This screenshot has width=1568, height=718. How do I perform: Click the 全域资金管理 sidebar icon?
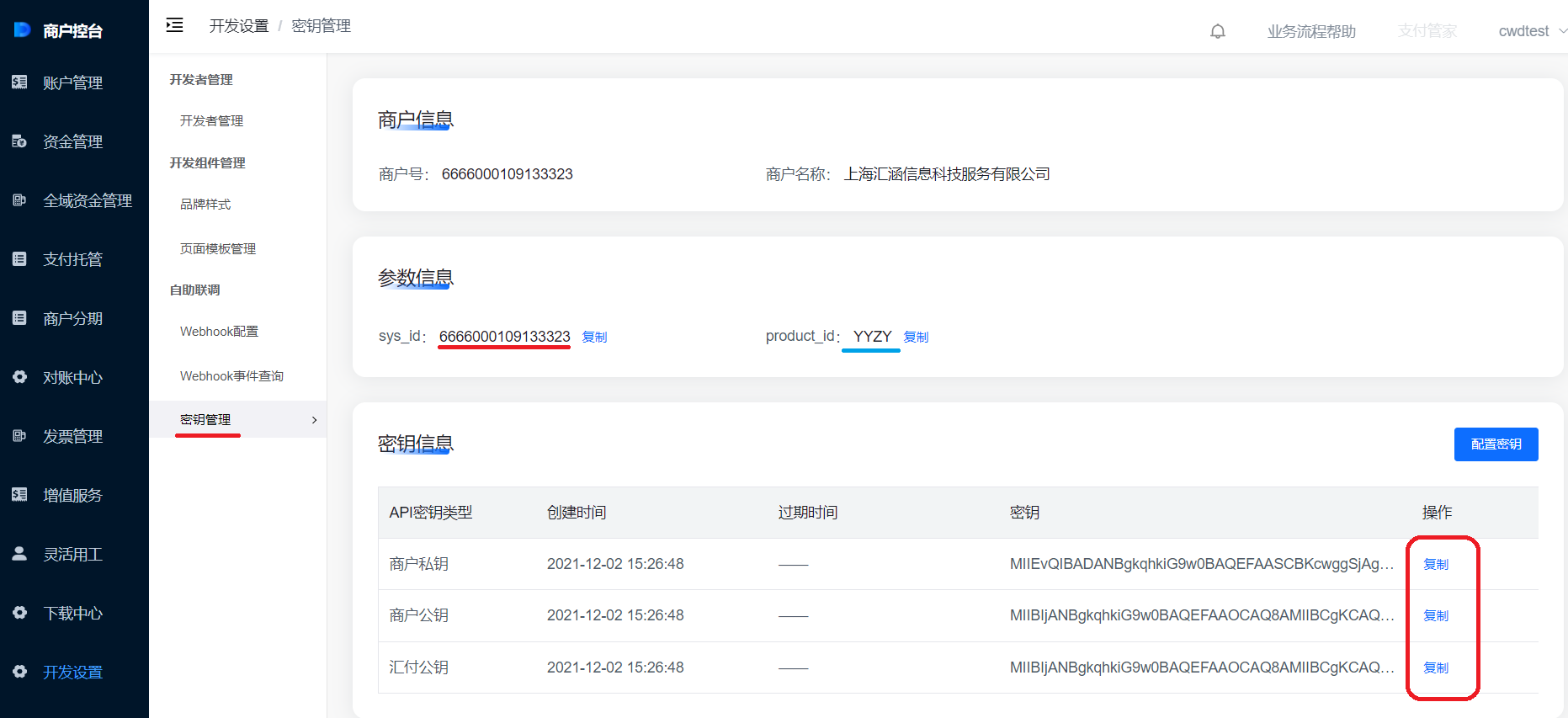(19, 200)
